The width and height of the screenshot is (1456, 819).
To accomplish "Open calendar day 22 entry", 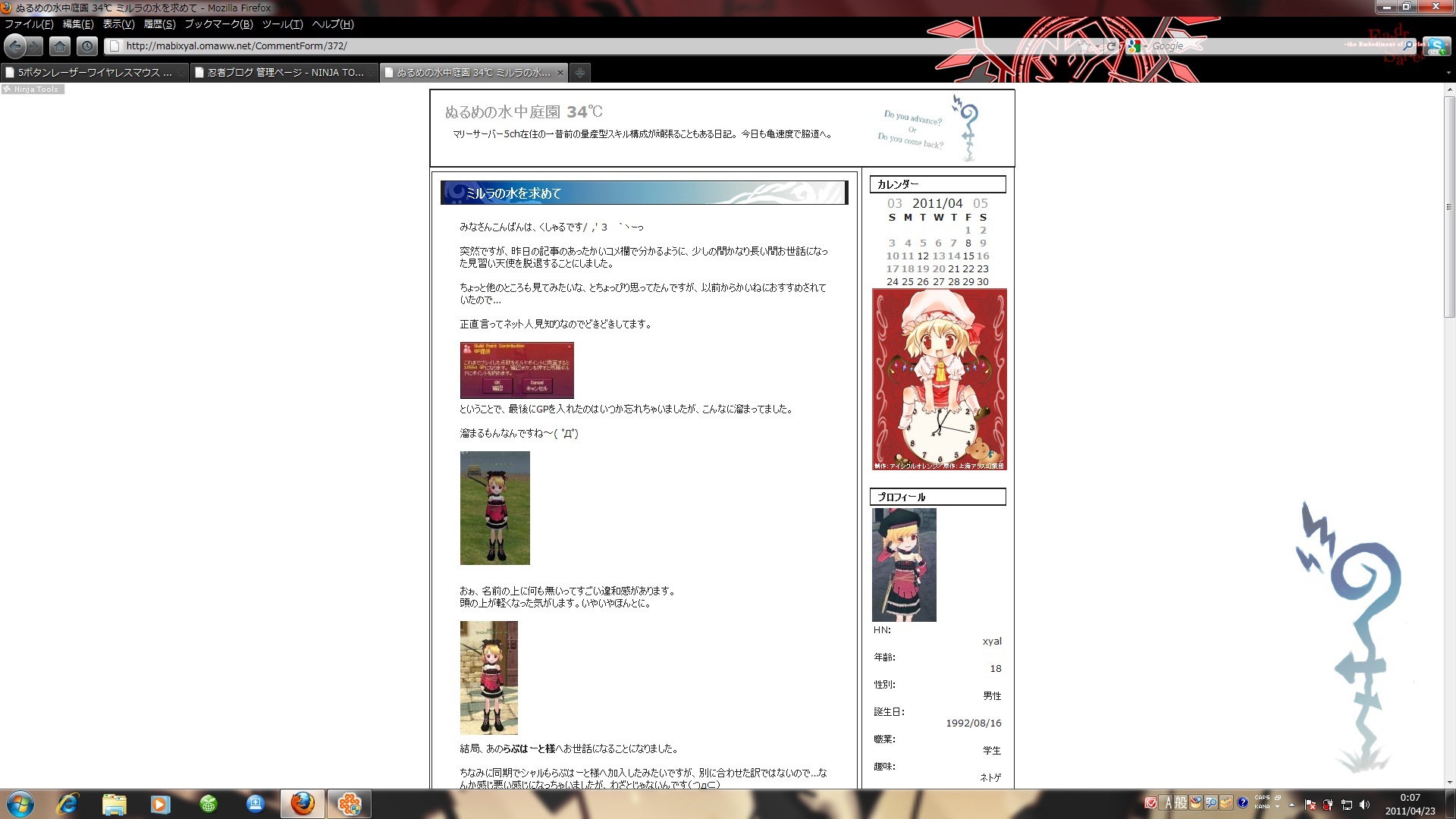I will coord(968,268).
